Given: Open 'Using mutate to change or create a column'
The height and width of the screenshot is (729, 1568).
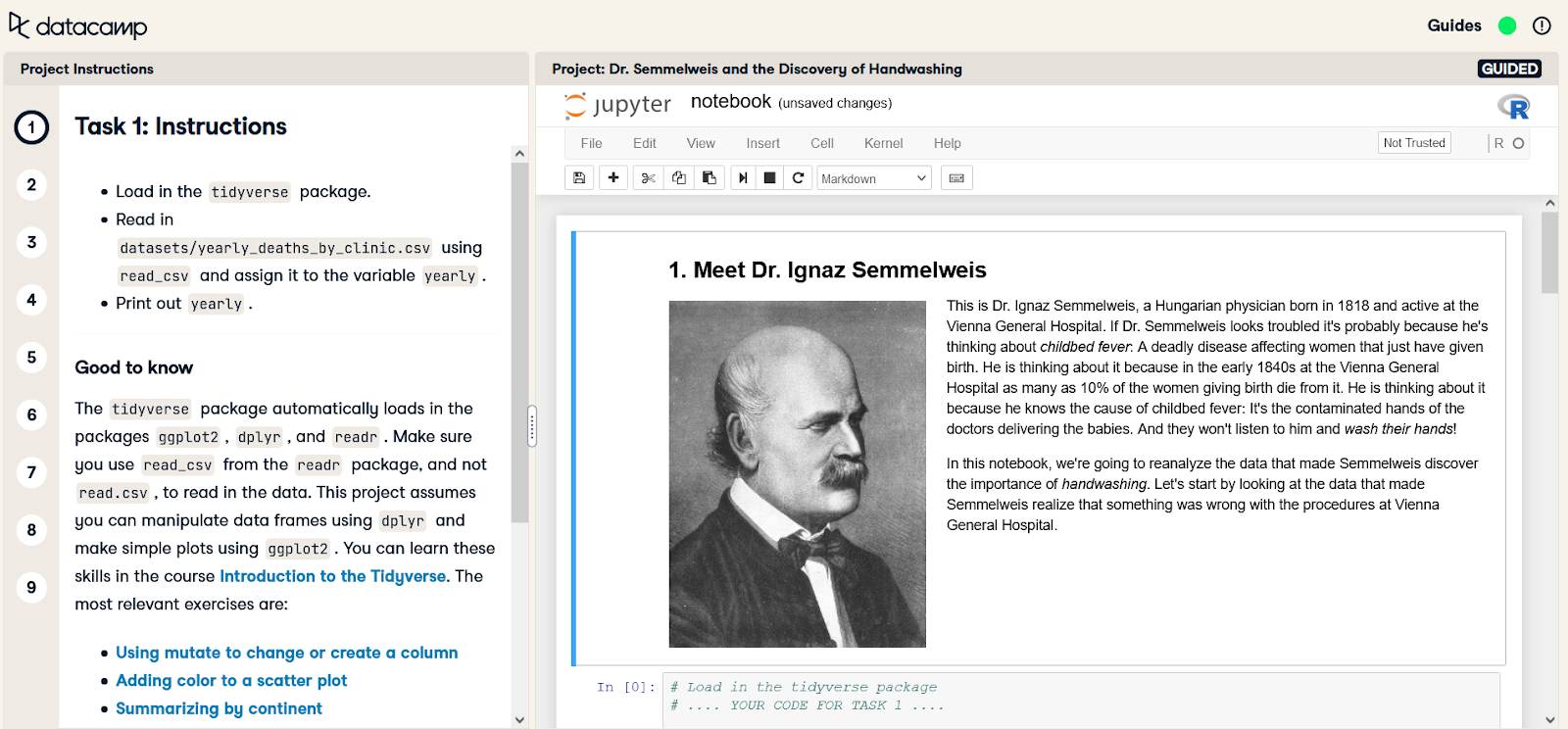Looking at the screenshot, I should pos(287,653).
